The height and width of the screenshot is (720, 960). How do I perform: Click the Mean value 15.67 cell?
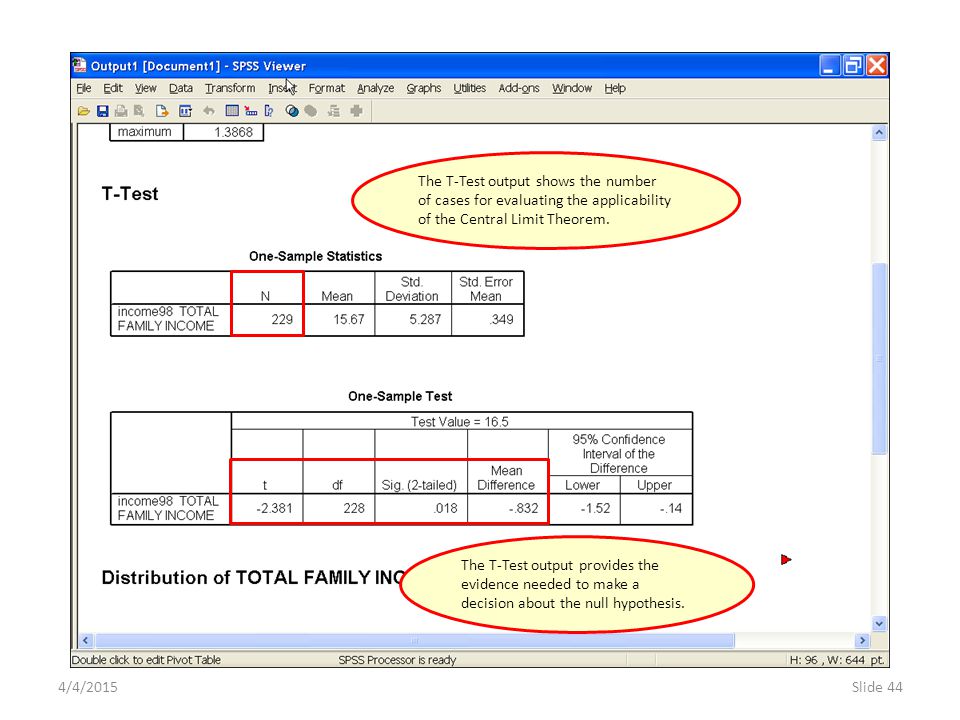[339, 320]
